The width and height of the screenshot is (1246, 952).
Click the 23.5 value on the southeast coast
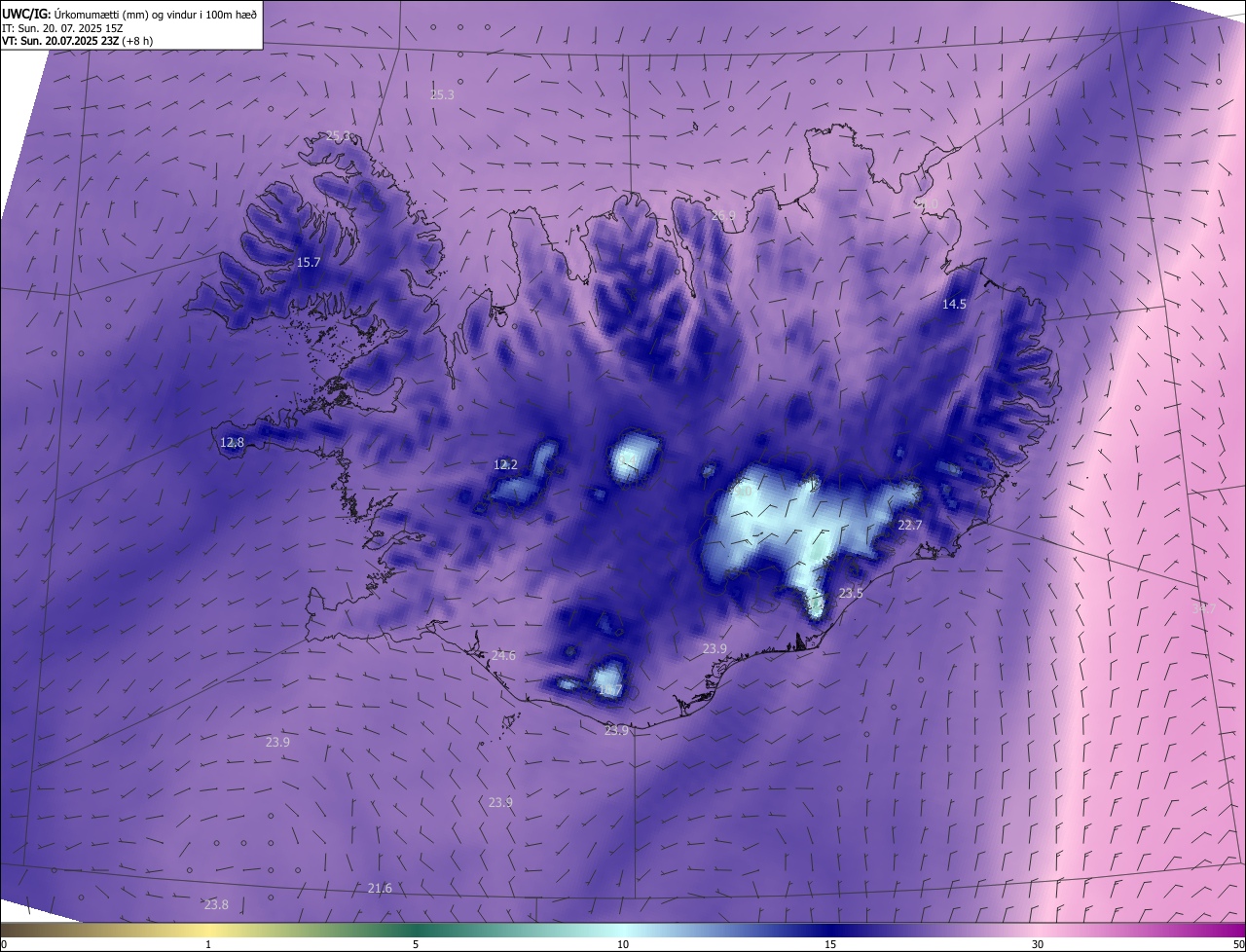851,593
